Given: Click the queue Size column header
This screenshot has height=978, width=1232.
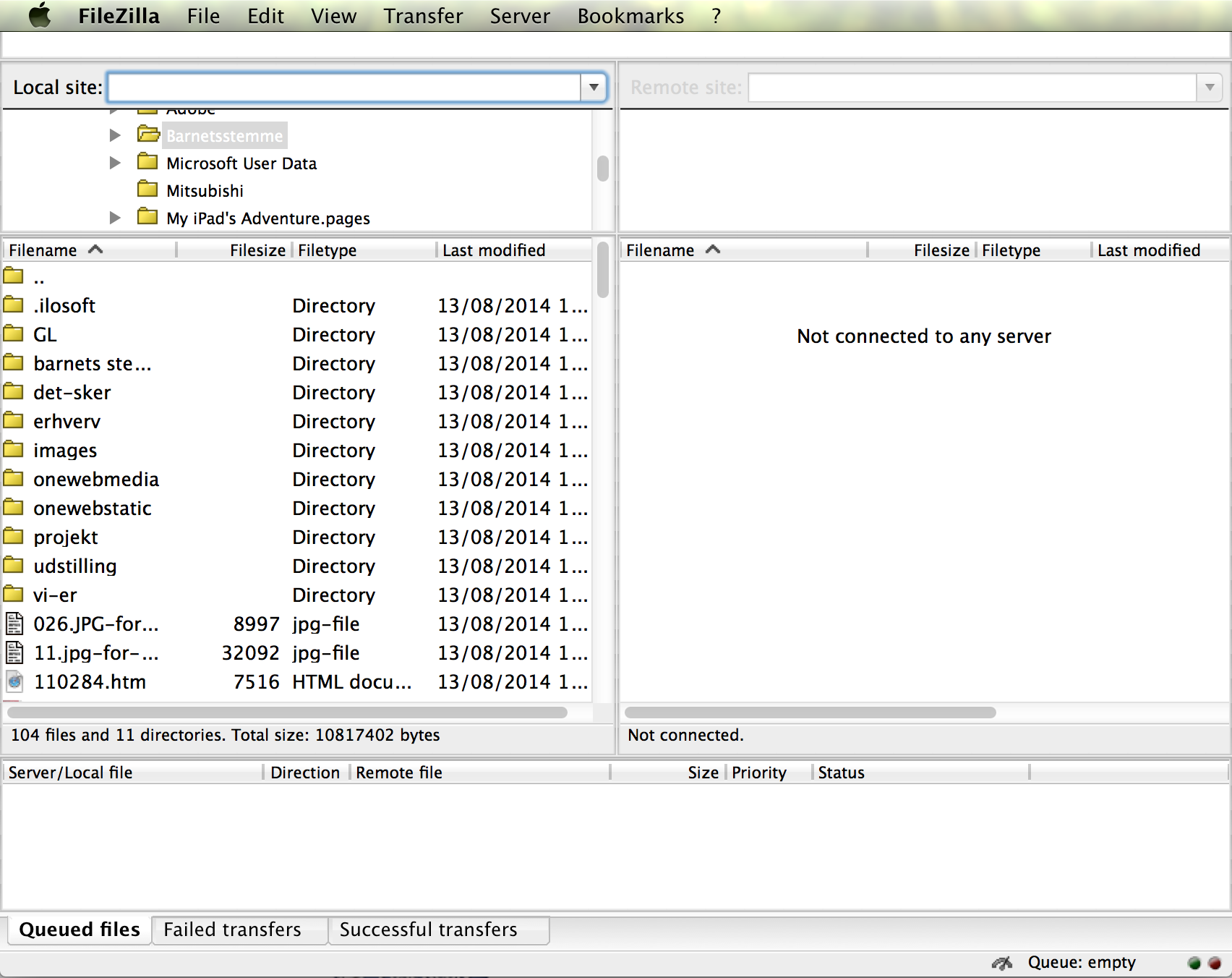Looking at the screenshot, I should coord(667,773).
